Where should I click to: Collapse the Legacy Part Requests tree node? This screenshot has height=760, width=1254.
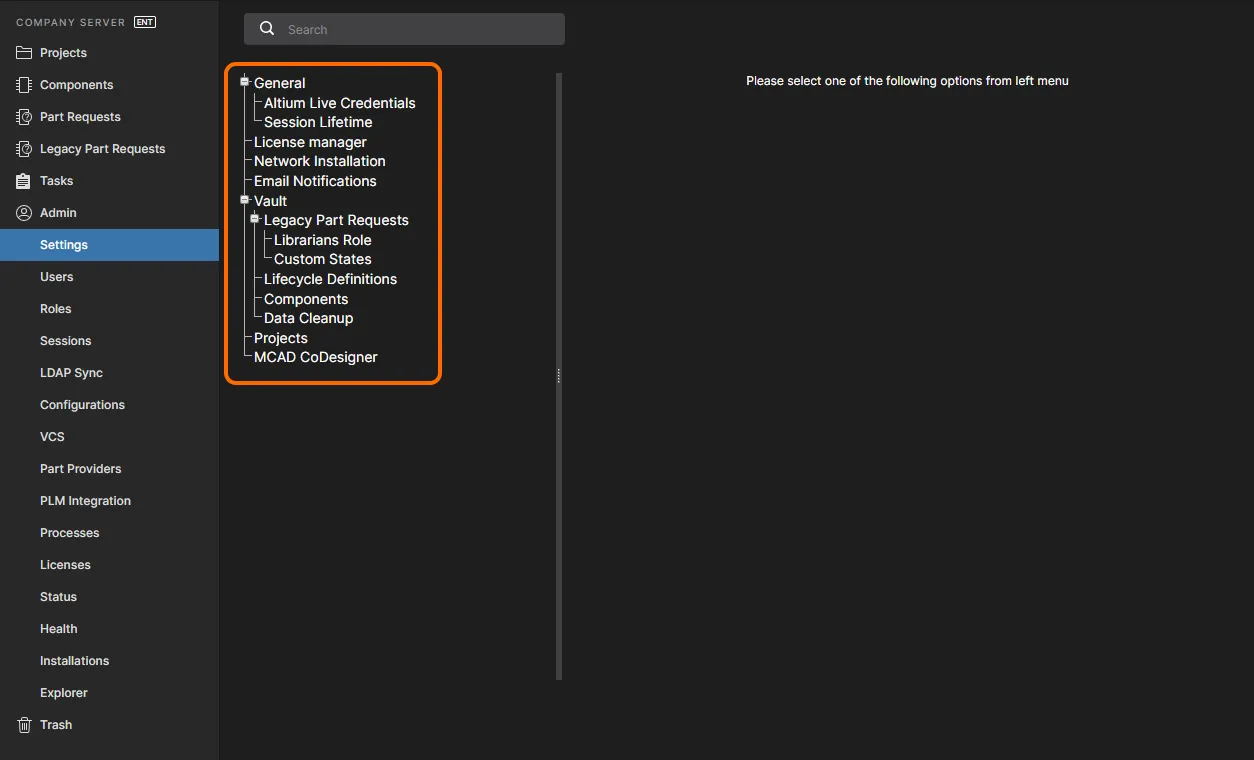click(x=254, y=219)
